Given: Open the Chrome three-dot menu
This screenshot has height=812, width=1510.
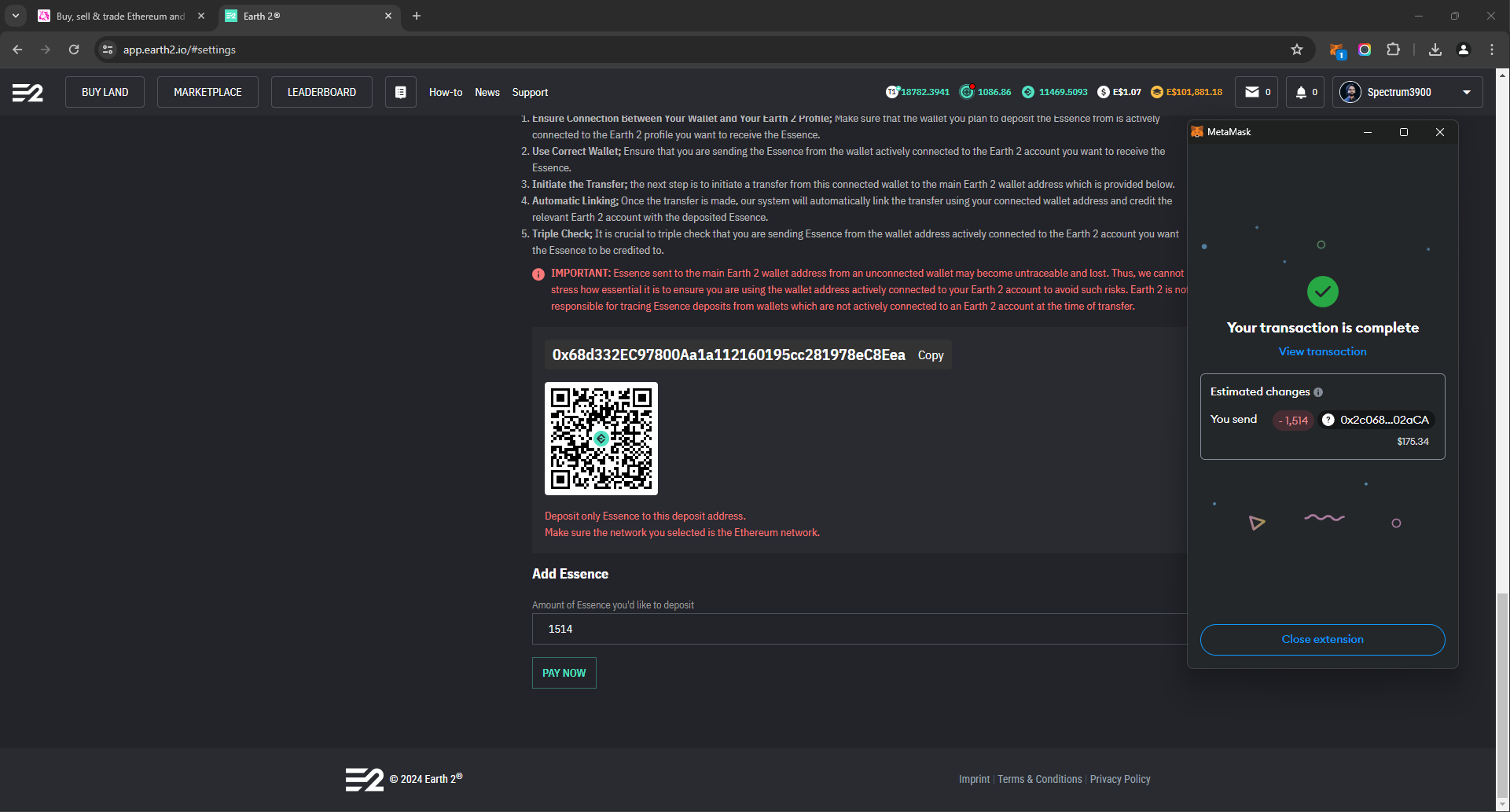Looking at the screenshot, I should (1492, 50).
